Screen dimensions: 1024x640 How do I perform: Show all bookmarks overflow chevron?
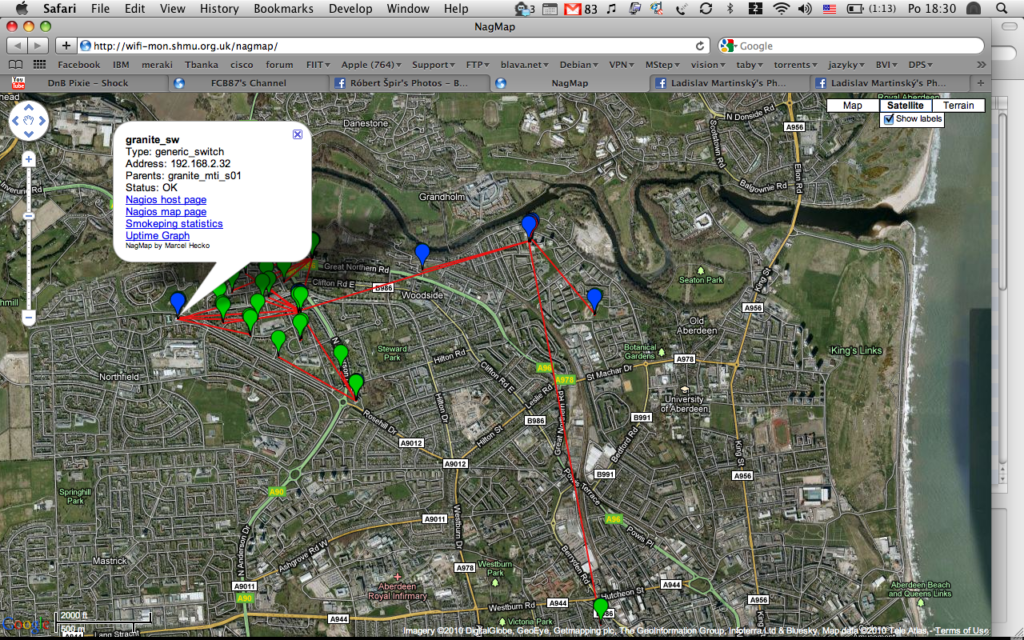click(981, 65)
